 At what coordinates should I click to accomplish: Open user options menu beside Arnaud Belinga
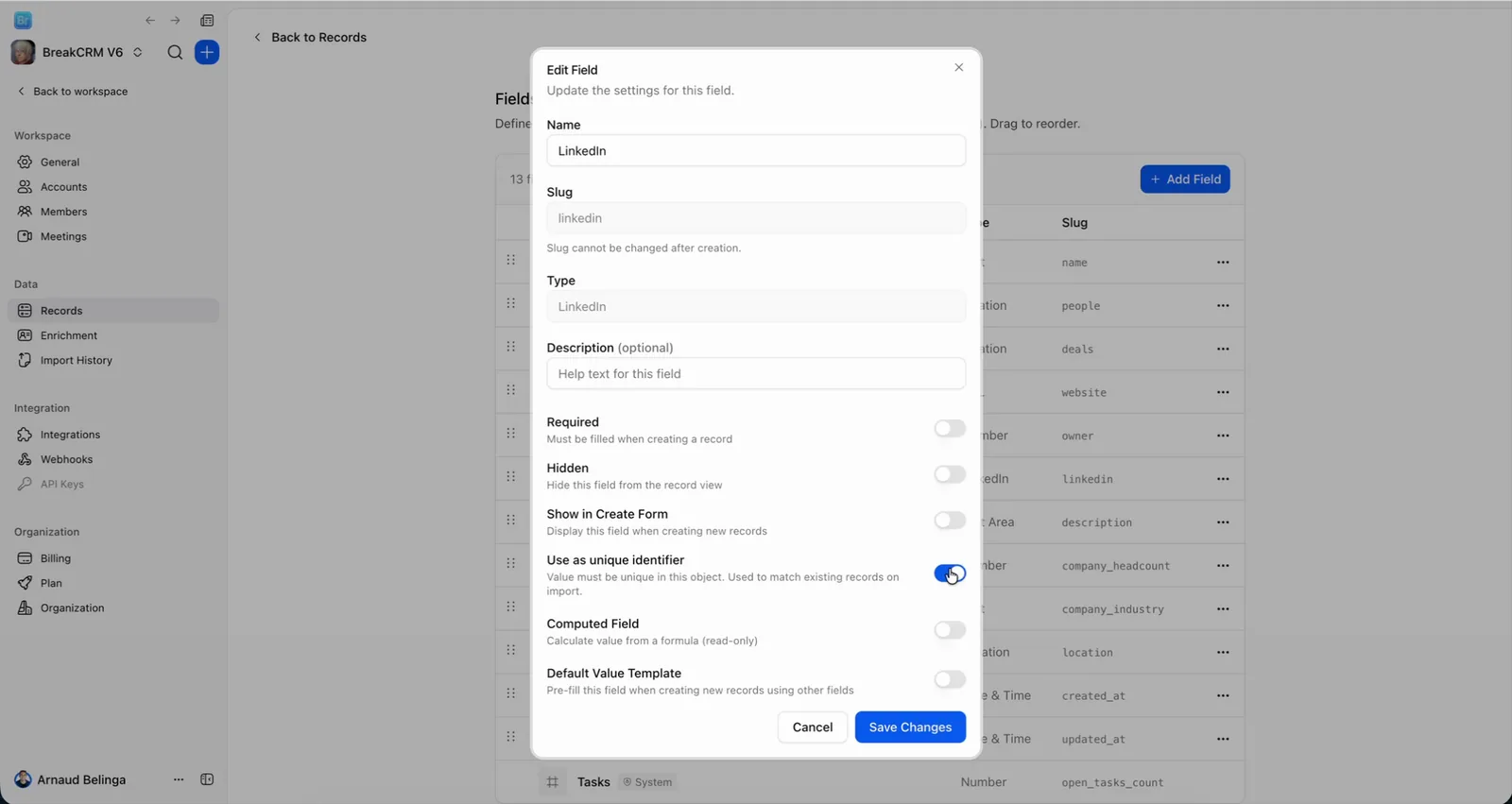pos(179,779)
